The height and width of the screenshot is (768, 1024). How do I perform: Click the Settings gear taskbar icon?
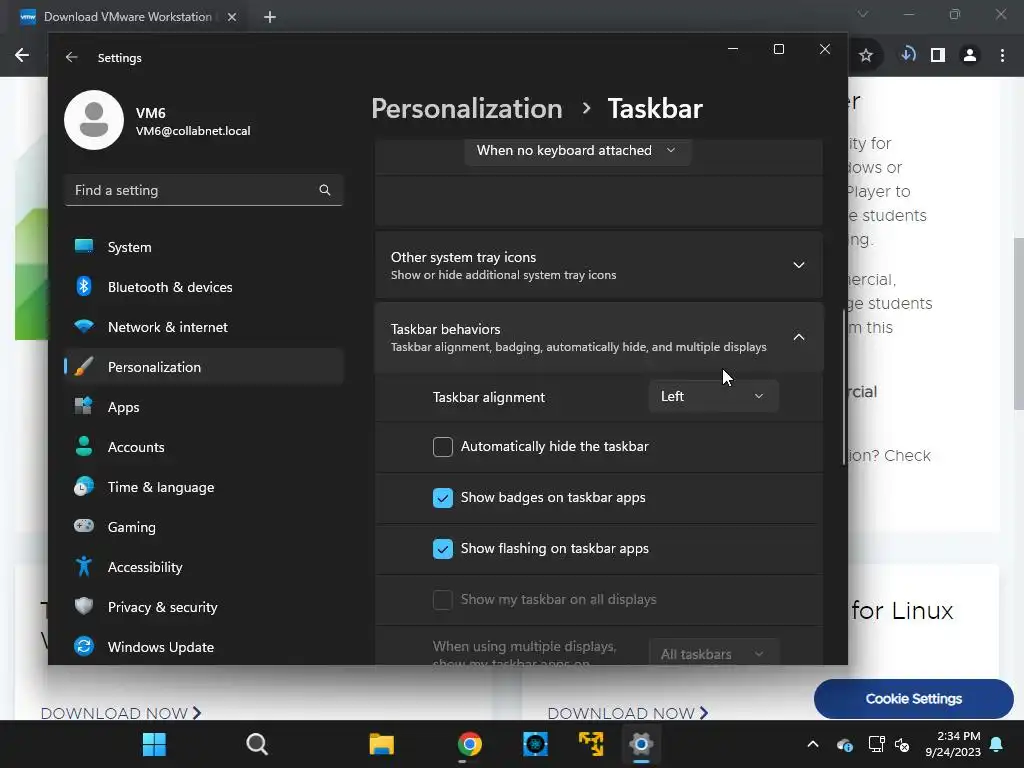coord(641,744)
